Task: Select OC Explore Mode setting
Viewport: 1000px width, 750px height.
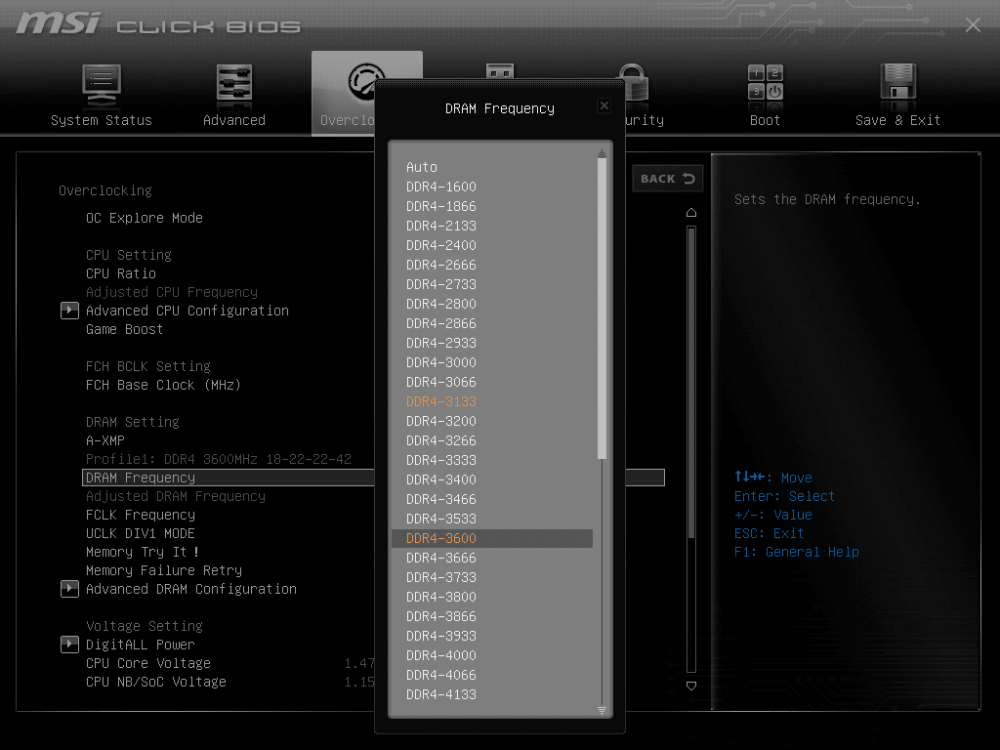Action: click(144, 218)
